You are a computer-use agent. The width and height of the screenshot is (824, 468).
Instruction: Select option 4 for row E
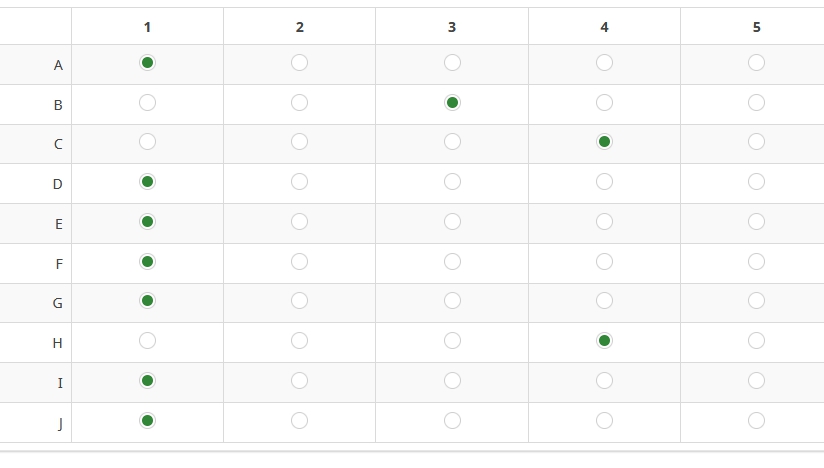(x=604, y=221)
